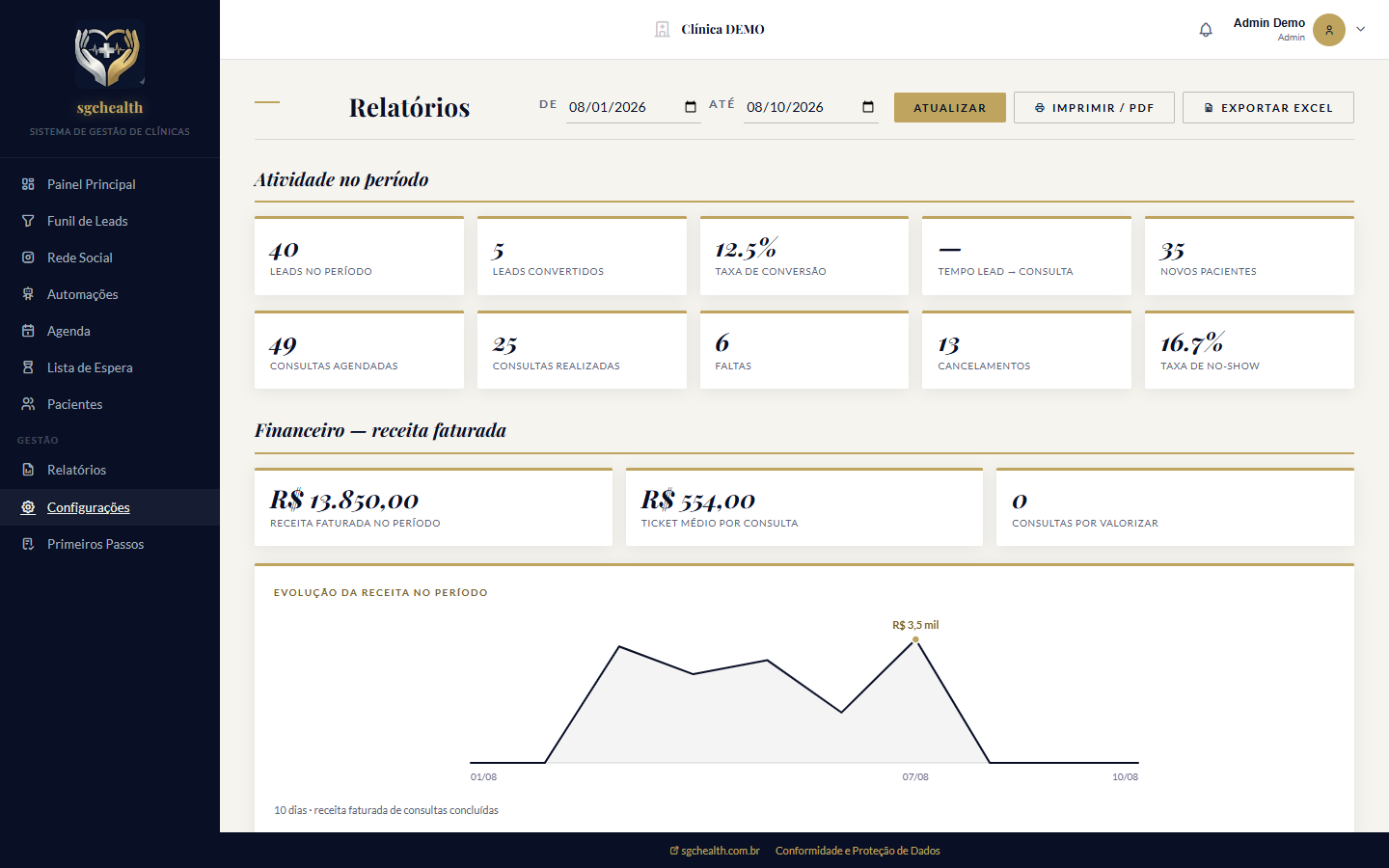Click the R$ 3,5 mil chart peak marker
This screenshot has height=868, width=1389.
915,639
